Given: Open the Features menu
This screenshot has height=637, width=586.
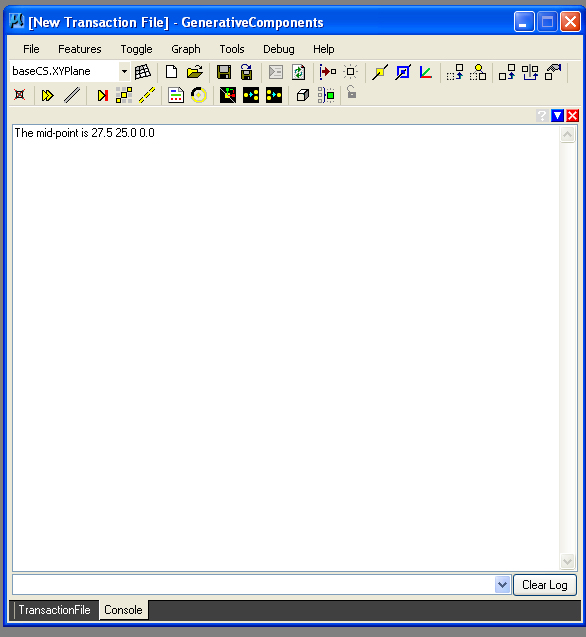Looking at the screenshot, I should tap(80, 49).
